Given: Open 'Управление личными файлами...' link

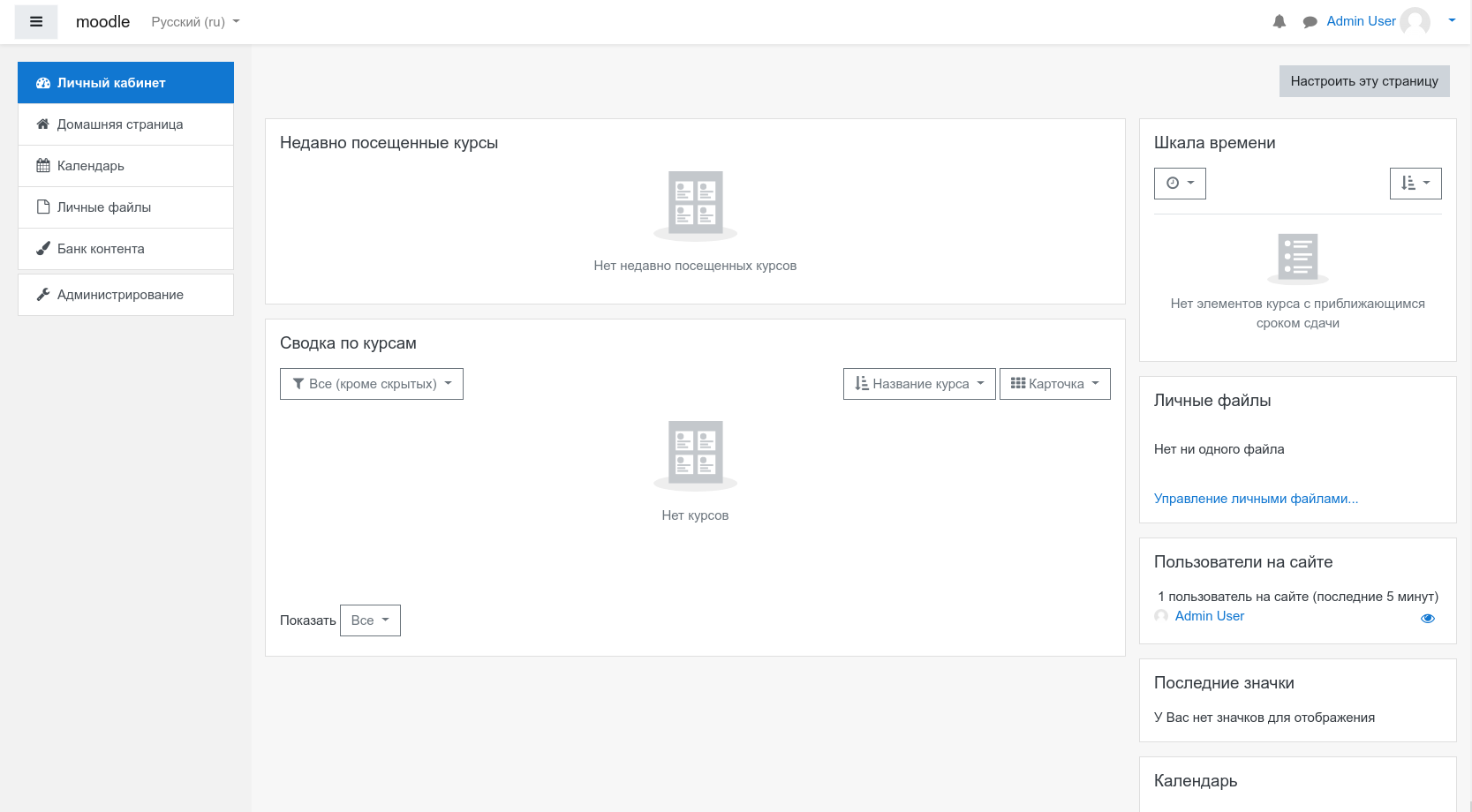Looking at the screenshot, I should pyautogui.click(x=1256, y=499).
